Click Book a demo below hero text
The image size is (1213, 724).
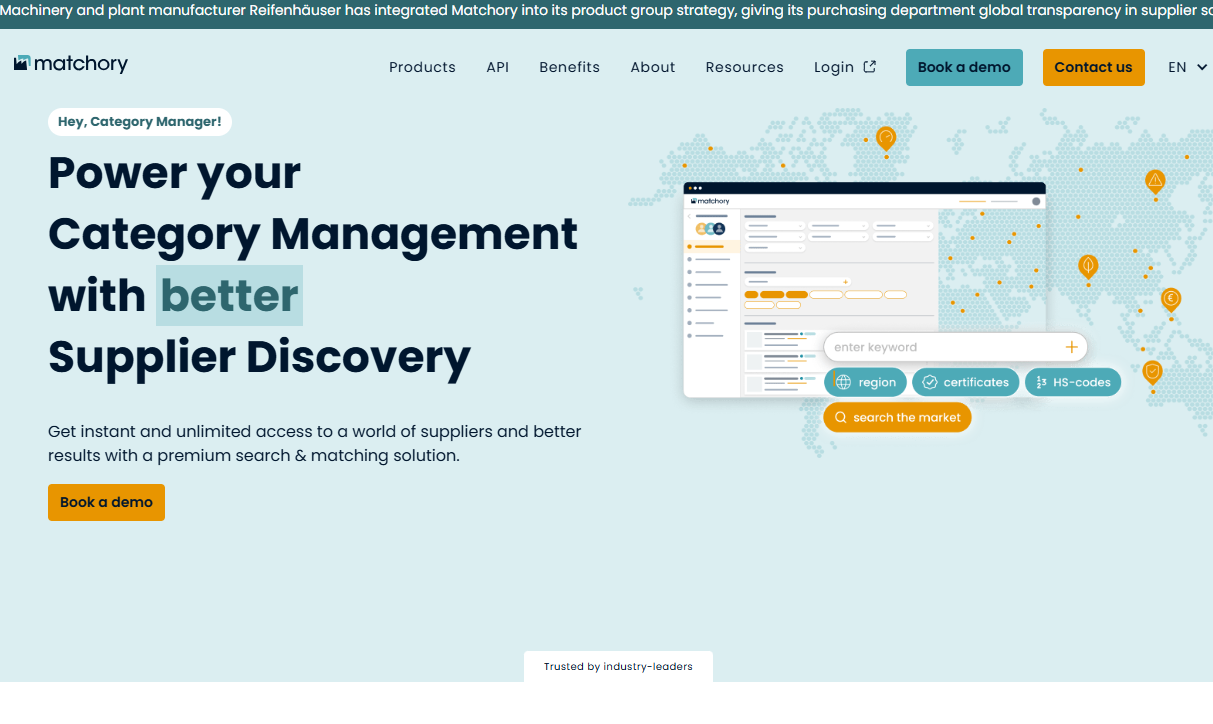pyautogui.click(x=106, y=502)
